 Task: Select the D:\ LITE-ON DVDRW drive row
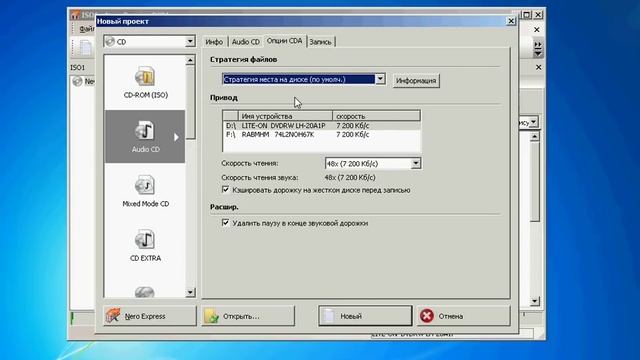(322, 126)
